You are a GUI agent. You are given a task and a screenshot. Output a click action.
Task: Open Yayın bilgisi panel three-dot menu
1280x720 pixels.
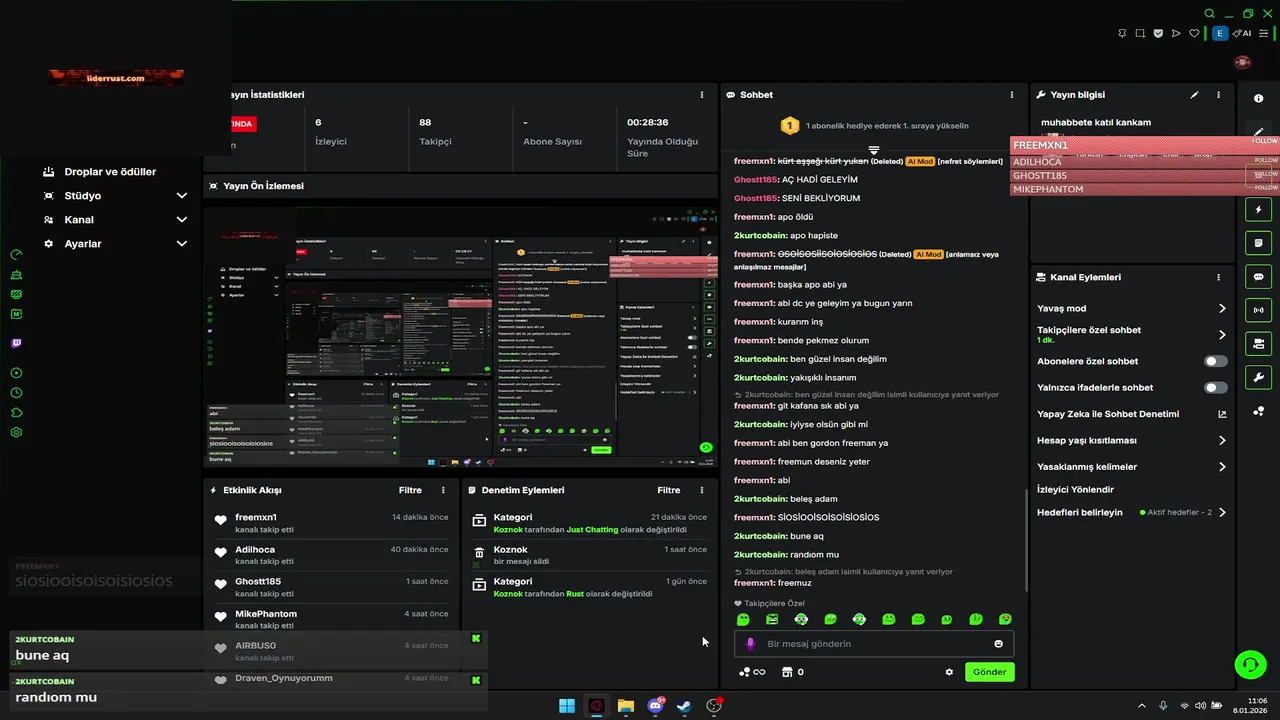coord(1218,95)
